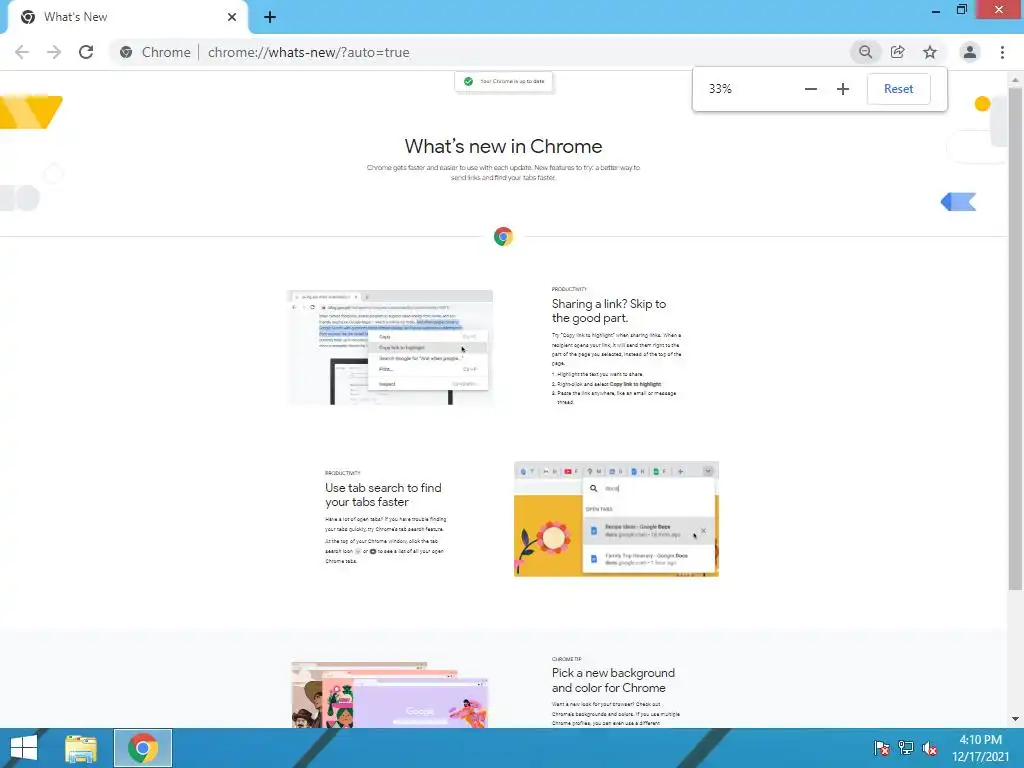This screenshot has width=1024, height=768.
Task: Click the 'Your Chrome is up to date' badge
Action: point(504,82)
